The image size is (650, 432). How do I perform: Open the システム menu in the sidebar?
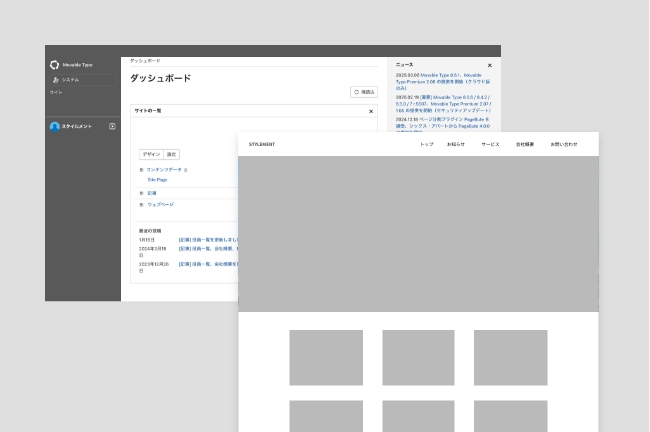point(83,80)
